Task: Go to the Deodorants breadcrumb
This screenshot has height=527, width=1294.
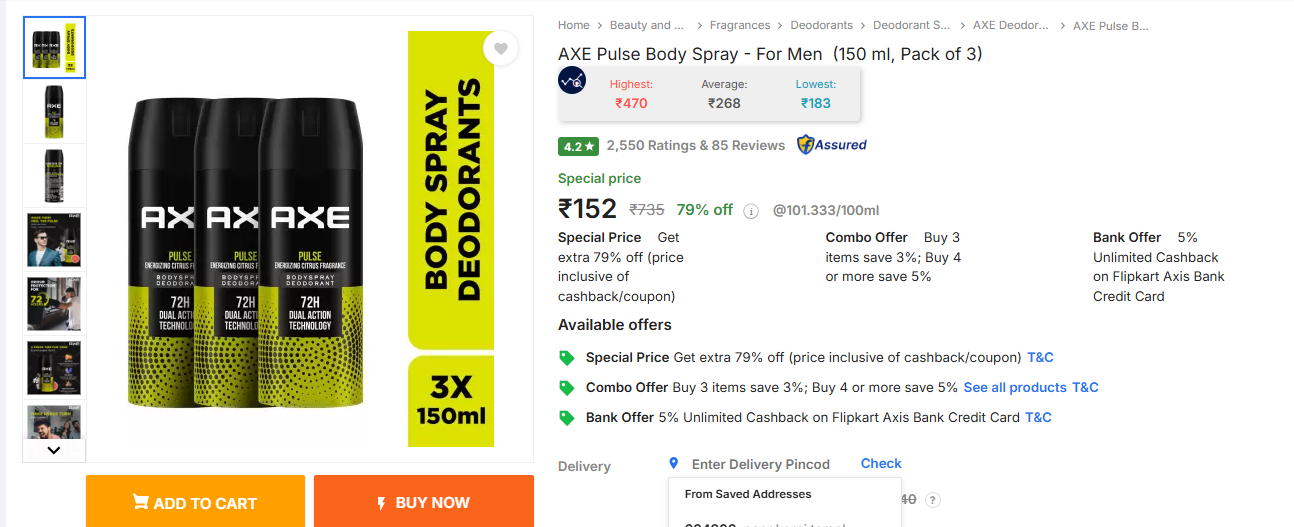Action: point(822,26)
